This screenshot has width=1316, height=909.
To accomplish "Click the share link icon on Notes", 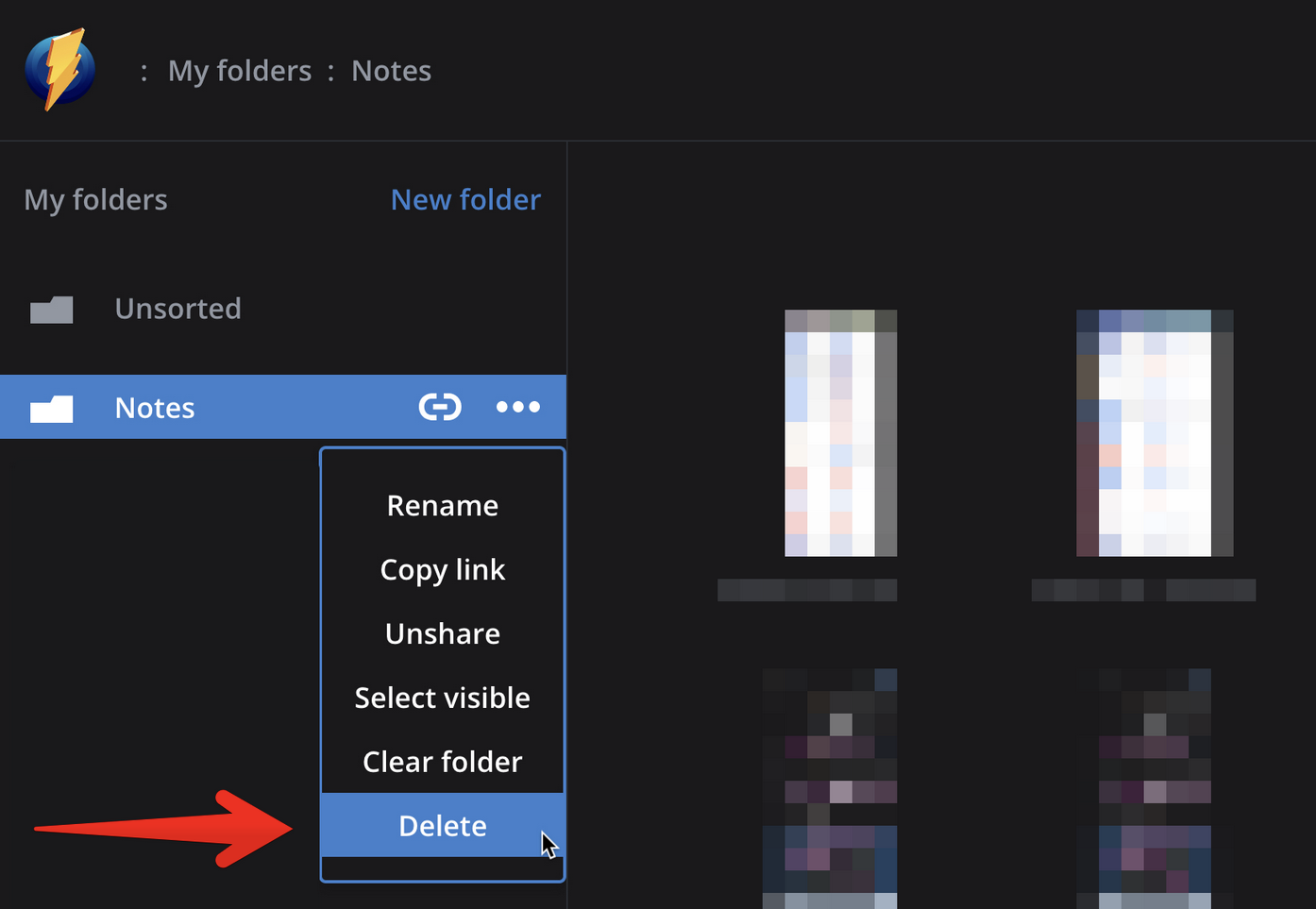I will (x=440, y=407).
